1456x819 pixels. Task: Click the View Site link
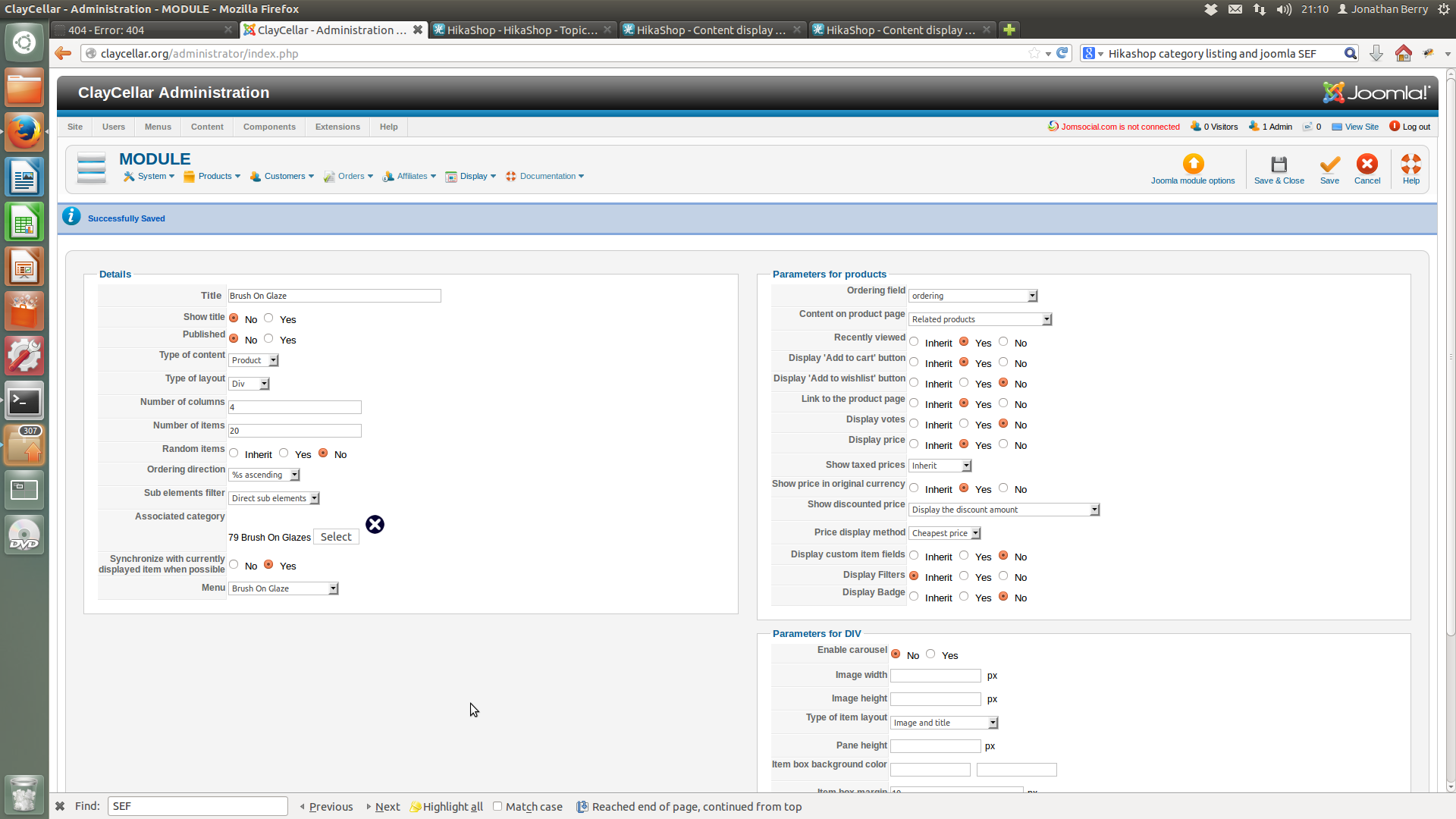[1361, 127]
